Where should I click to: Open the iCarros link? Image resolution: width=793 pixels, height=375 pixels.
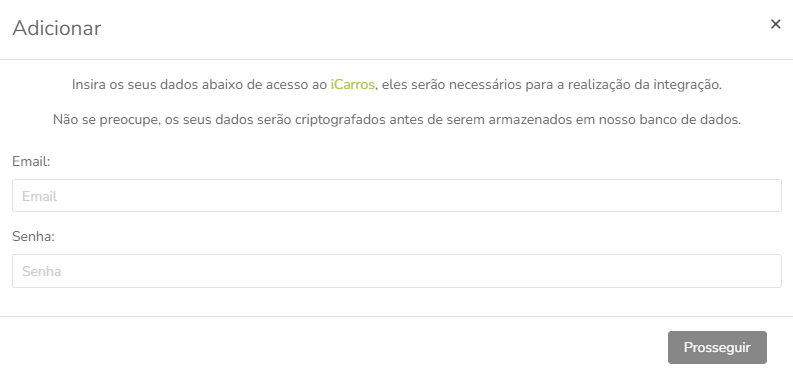pos(353,85)
